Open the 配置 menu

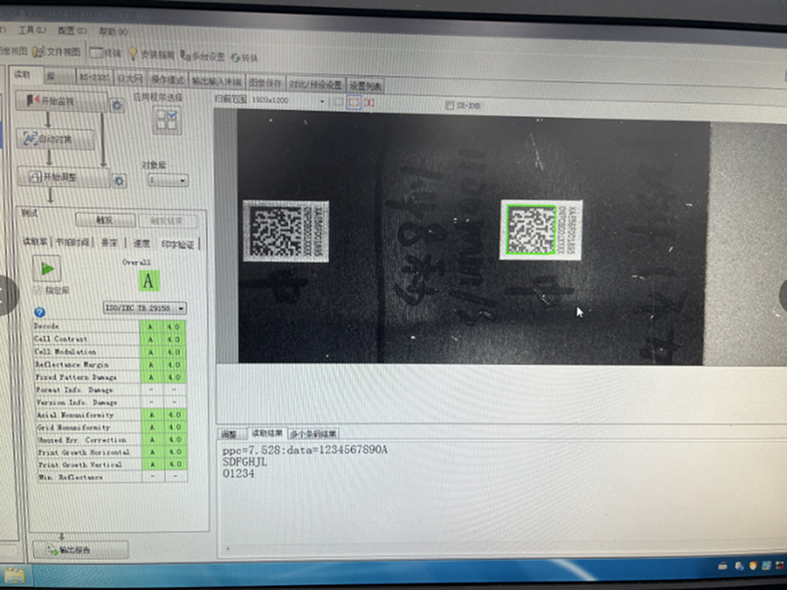[72, 31]
